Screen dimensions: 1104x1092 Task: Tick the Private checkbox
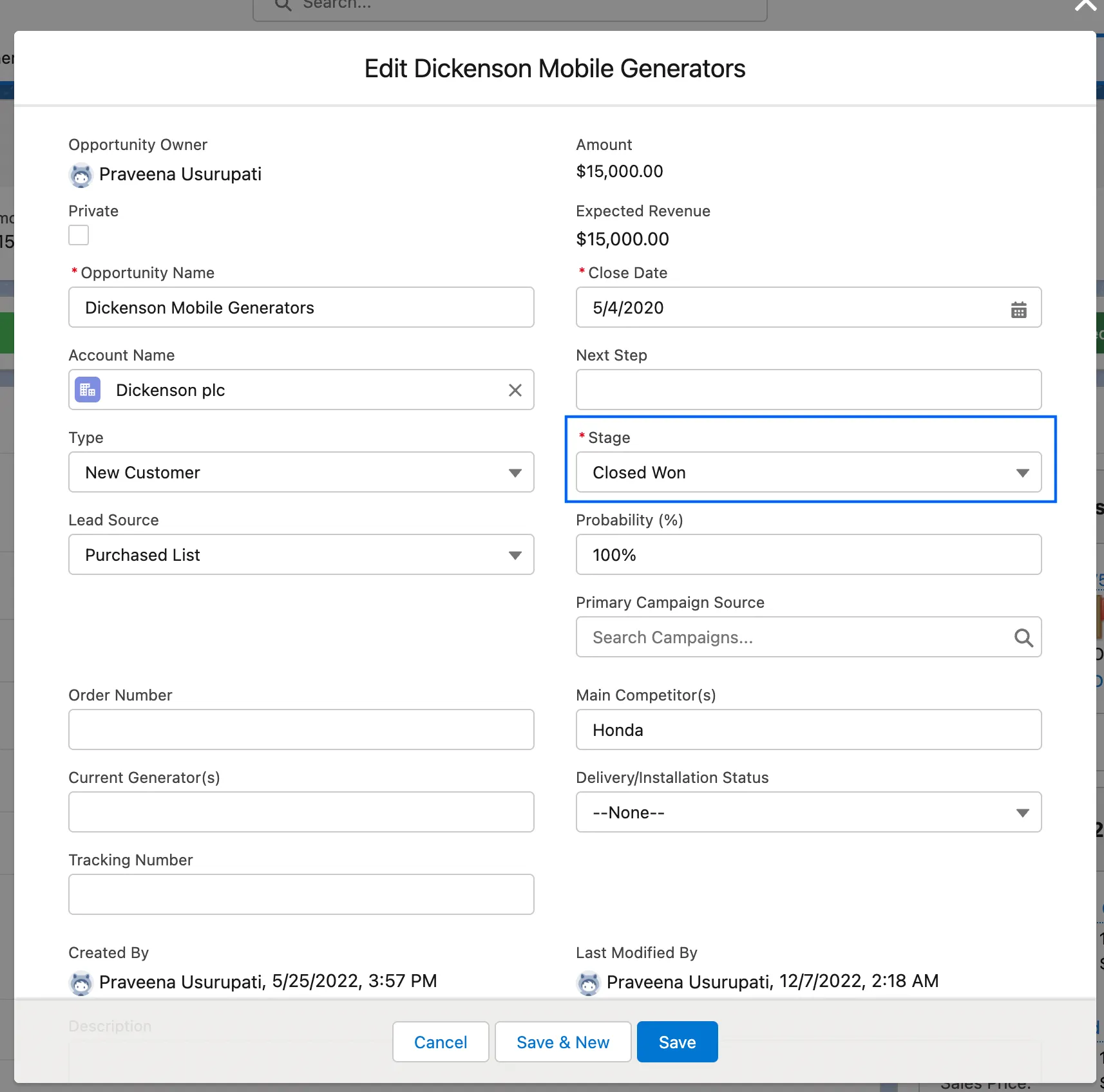(x=79, y=235)
